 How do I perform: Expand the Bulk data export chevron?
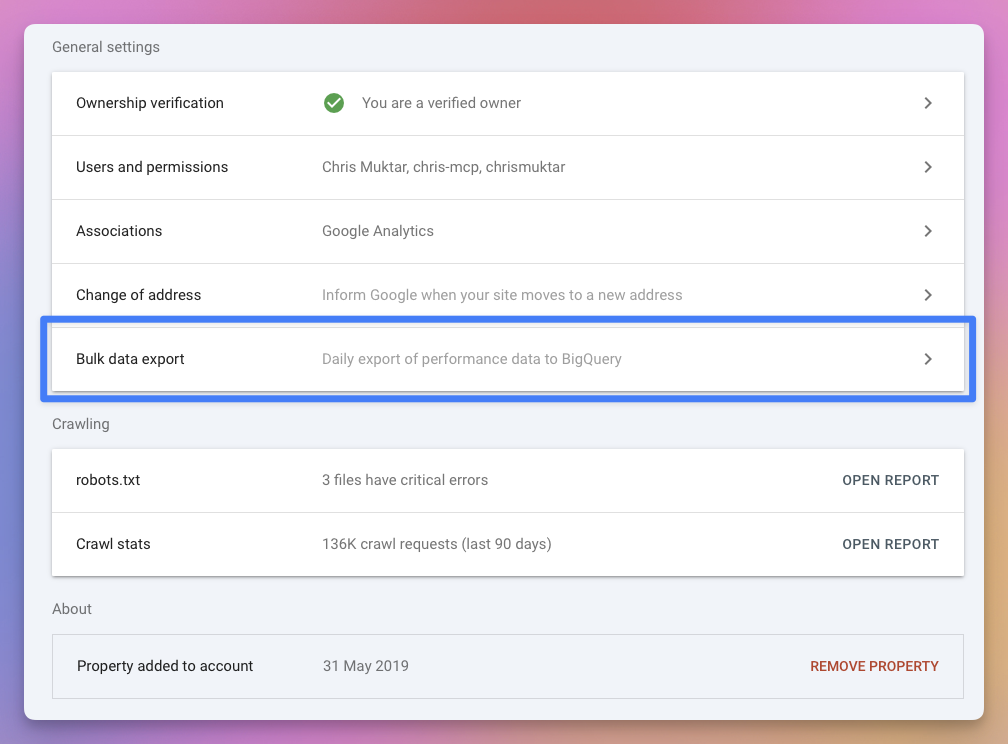tap(928, 358)
